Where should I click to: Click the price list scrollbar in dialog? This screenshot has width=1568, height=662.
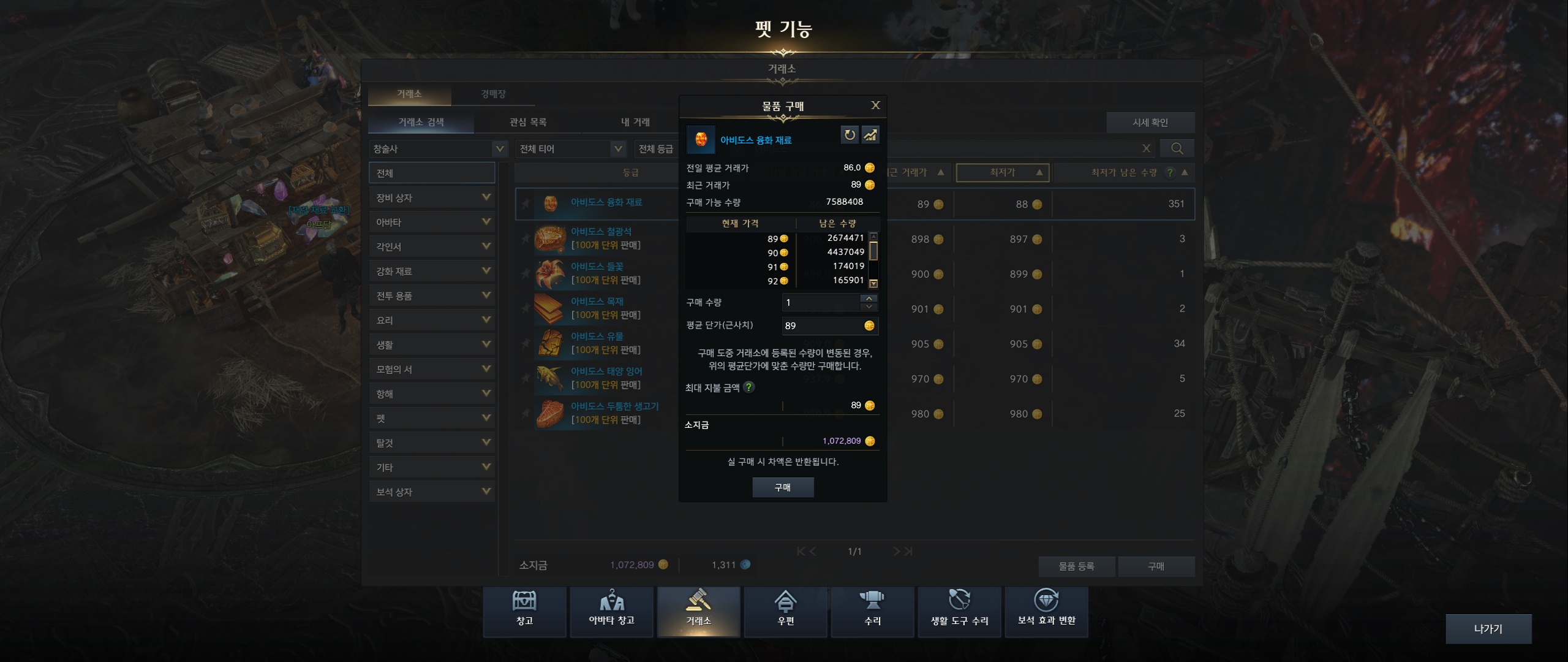tap(873, 260)
